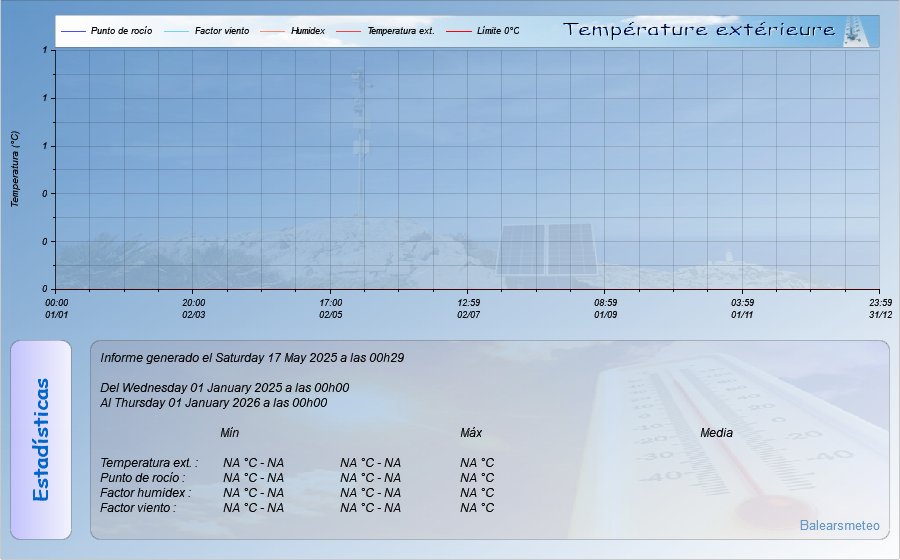Click the Factor viento legend entry

coord(207,31)
